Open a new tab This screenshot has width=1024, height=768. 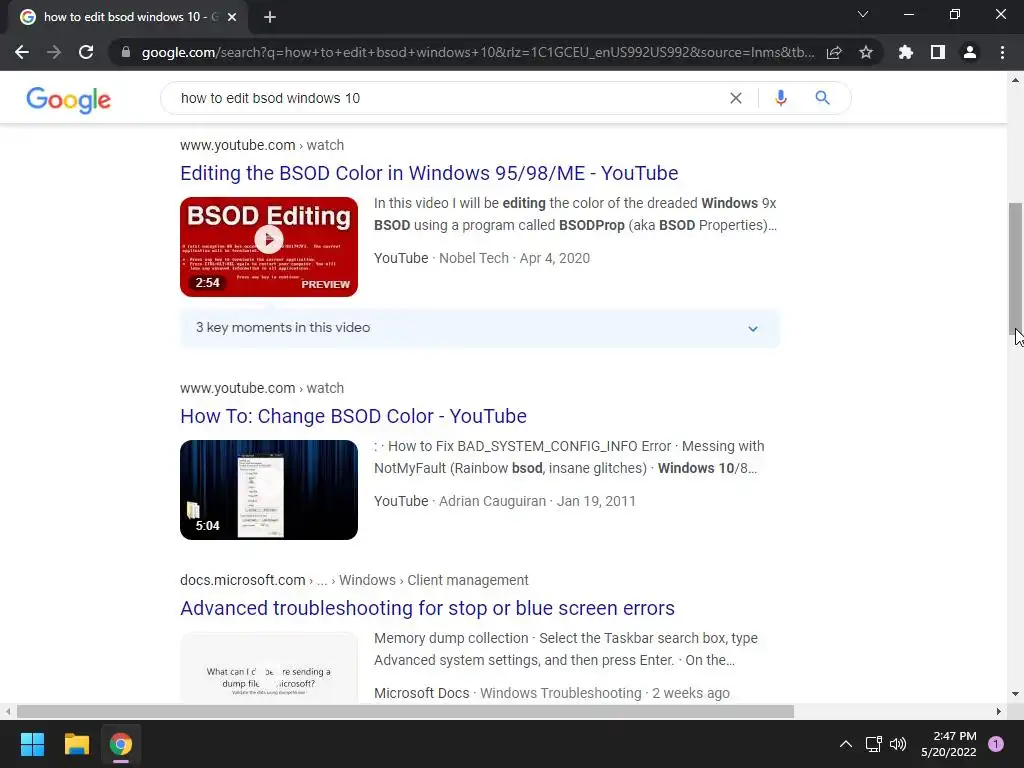coord(270,17)
